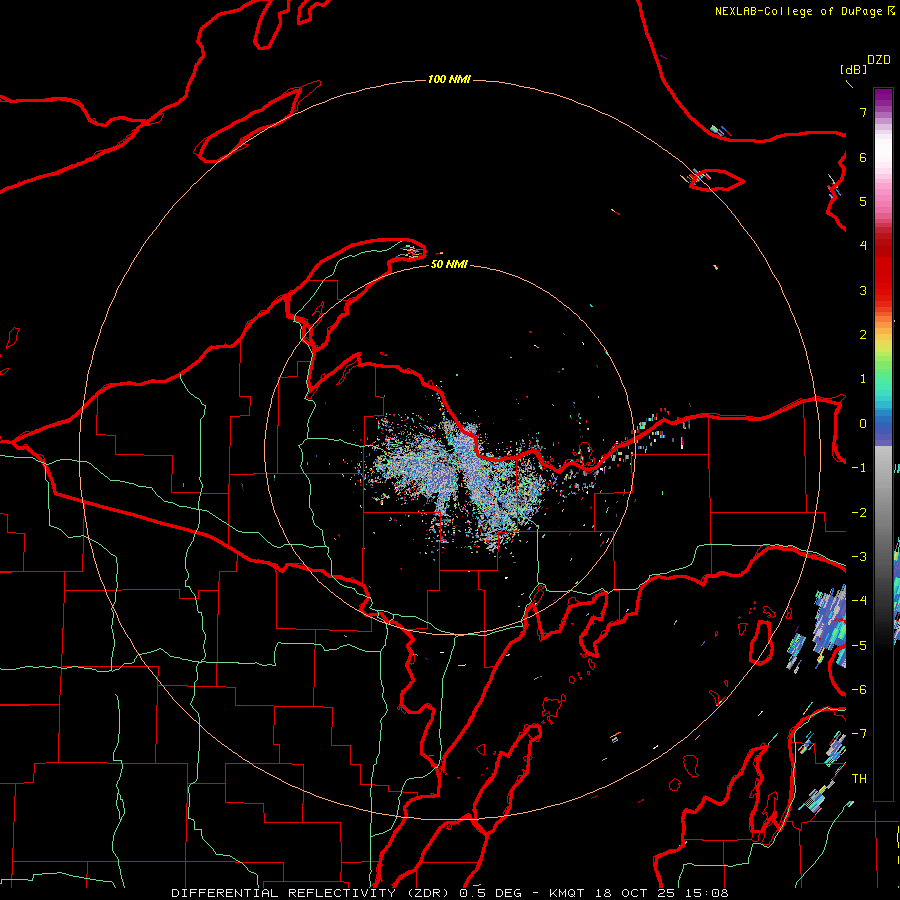Click the Differential Reflectivity title caption
Image resolution: width=900 pixels, height=900 pixels.
(x=449, y=893)
